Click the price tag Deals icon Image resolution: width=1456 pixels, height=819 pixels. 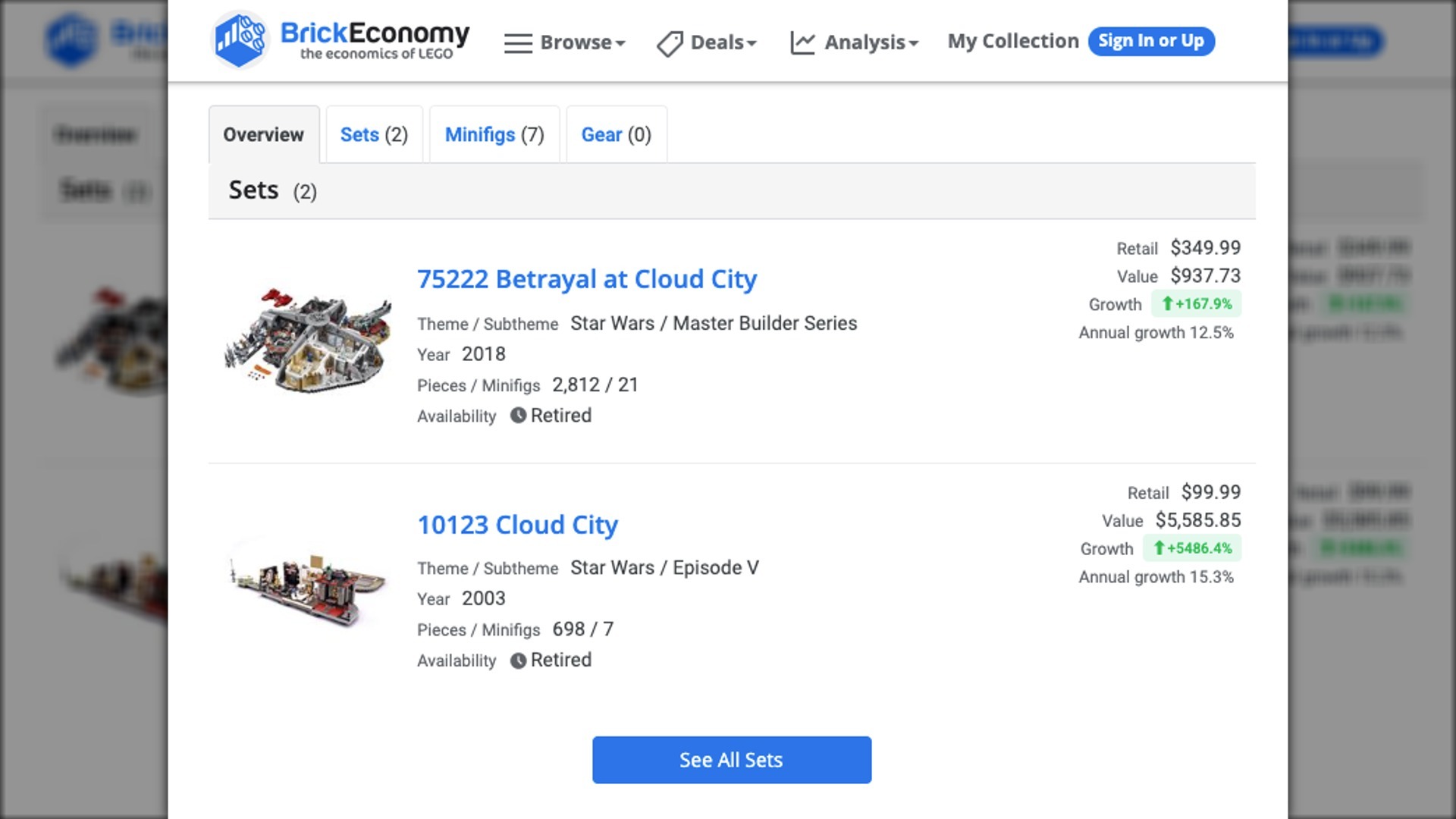click(x=670, y=43)
